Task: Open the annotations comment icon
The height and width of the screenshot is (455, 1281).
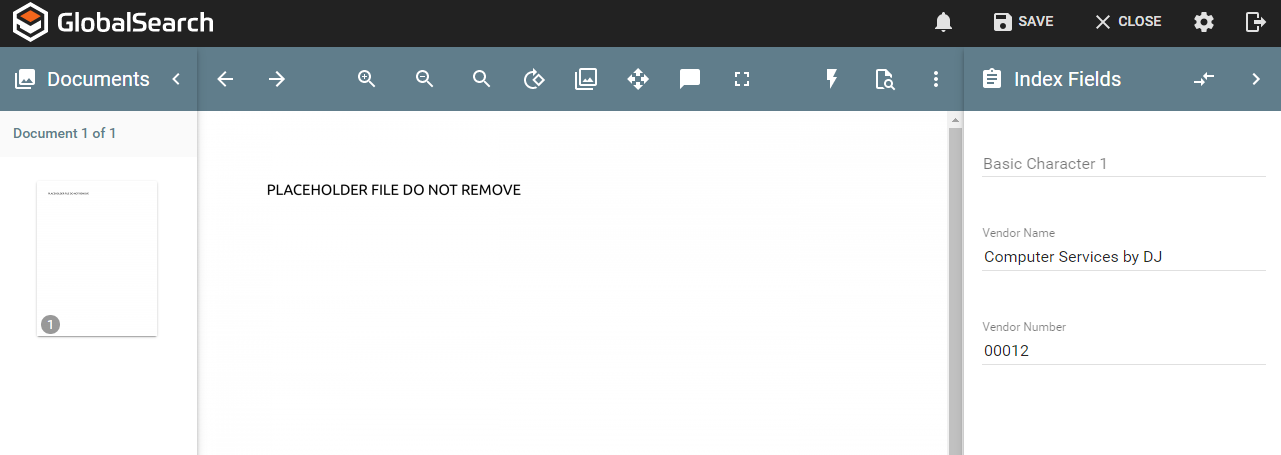Action: click(x=690, y=79)
